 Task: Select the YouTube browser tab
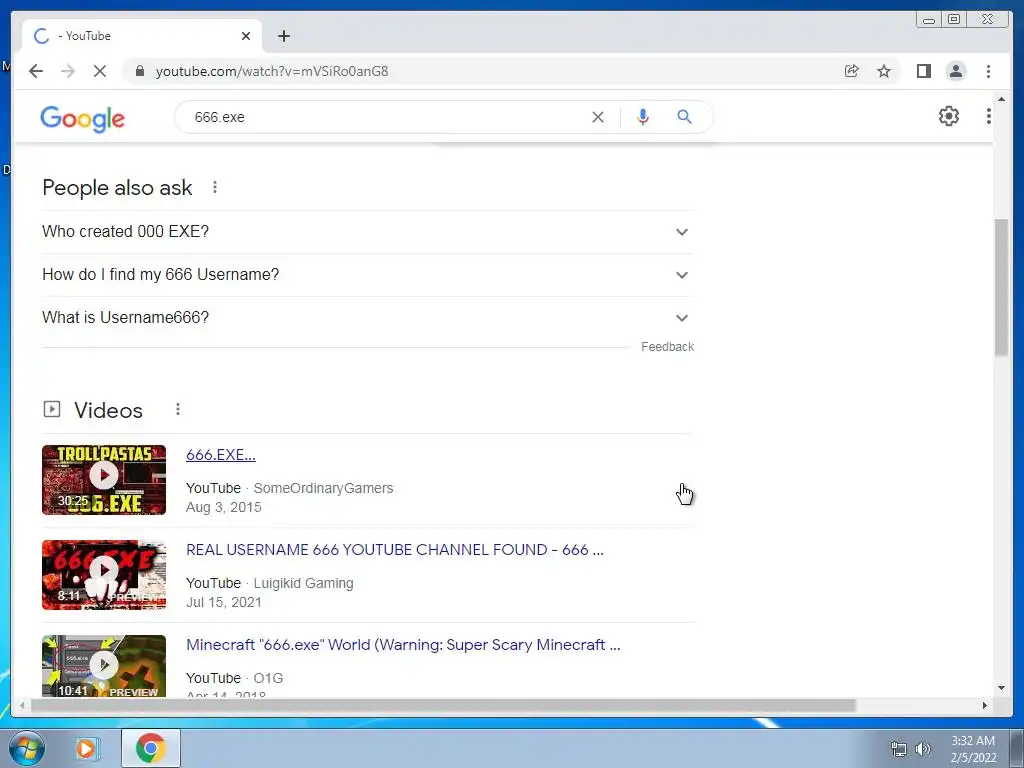(142, 36)
